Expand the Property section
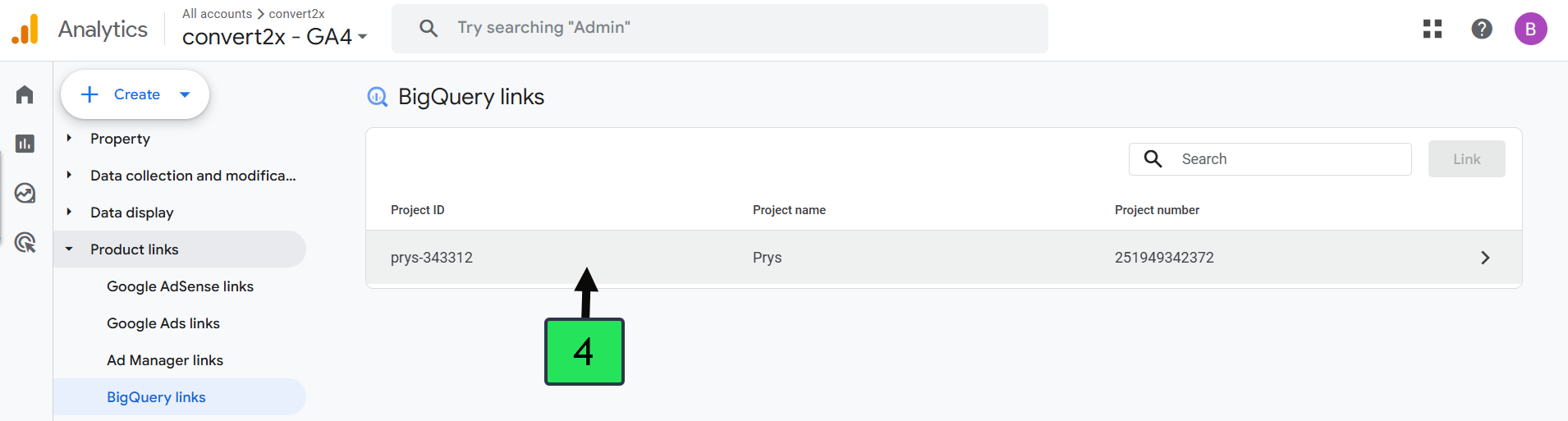This screenshot has height=421, width=1568. click(x=120, y=139)
